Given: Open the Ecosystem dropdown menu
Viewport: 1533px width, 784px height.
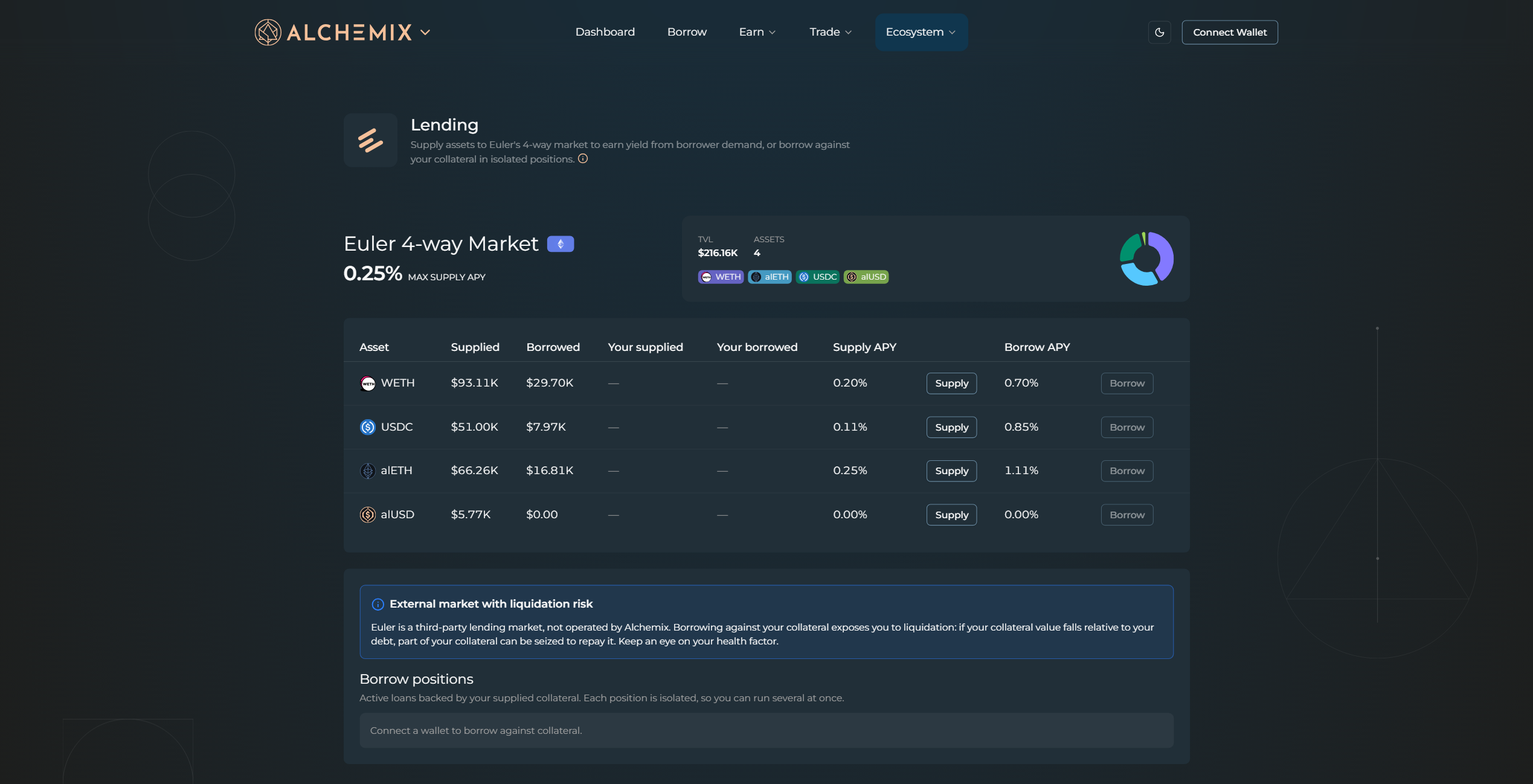Looking at the screenshot, I should coord(921,32).
